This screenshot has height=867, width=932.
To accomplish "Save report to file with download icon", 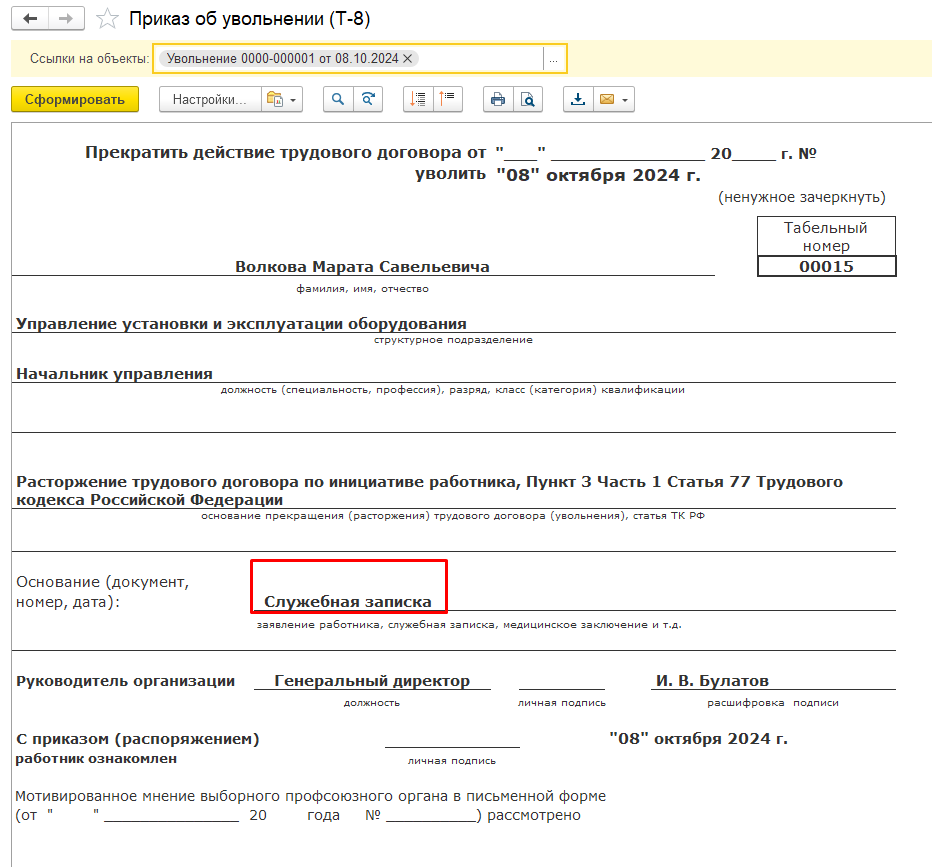I will click(x=578, y=99).
